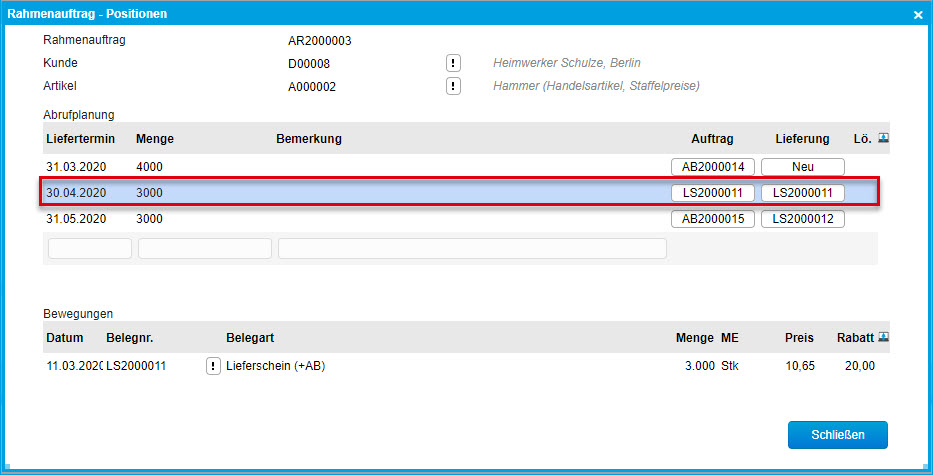Open LS2000011 in the Auftrag column
This screenshot has height=475, width=933.
(713, 193)
